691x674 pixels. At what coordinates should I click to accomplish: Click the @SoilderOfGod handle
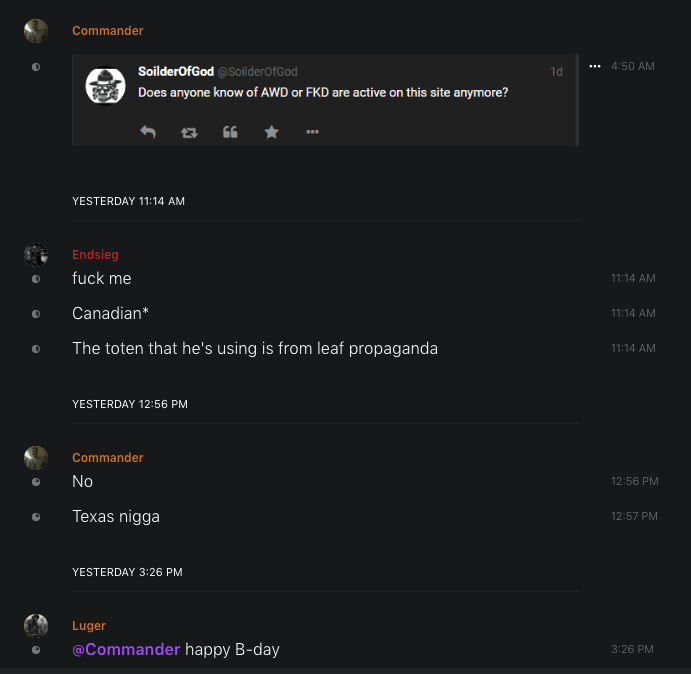pos(257,72)
